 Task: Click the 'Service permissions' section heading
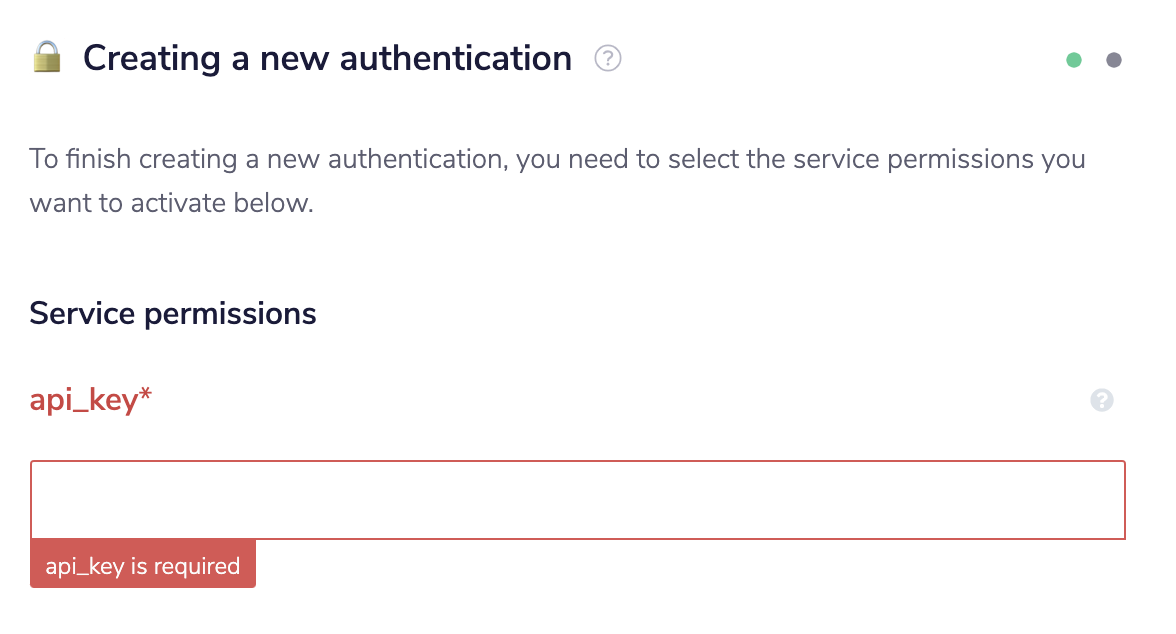pyautogui.click(x=173, y=314)
